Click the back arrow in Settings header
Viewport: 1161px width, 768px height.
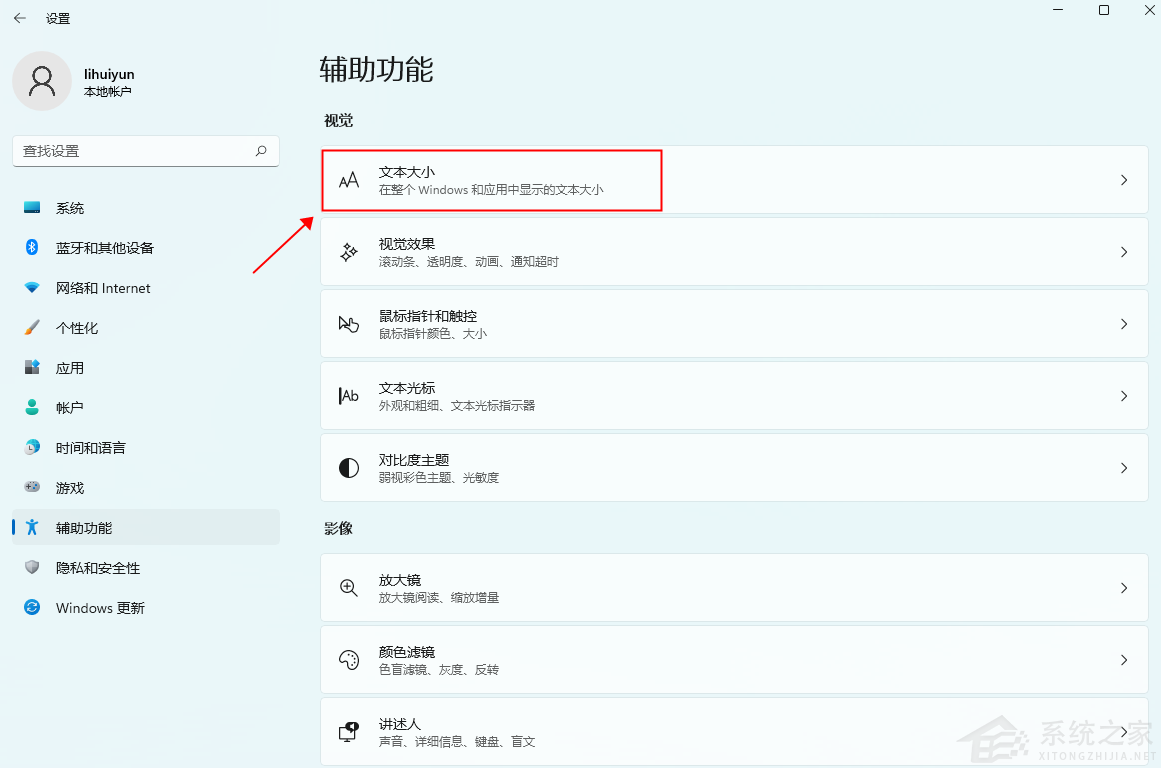pyautogui.click(x=20, y=19)
